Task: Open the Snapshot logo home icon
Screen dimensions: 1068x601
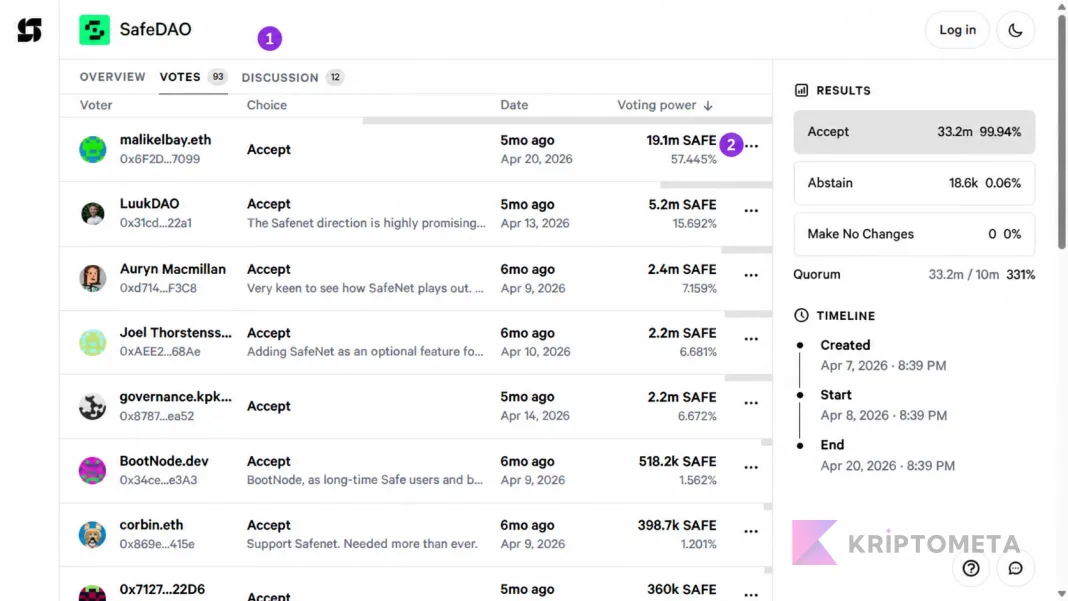Action: click(29, 30)
